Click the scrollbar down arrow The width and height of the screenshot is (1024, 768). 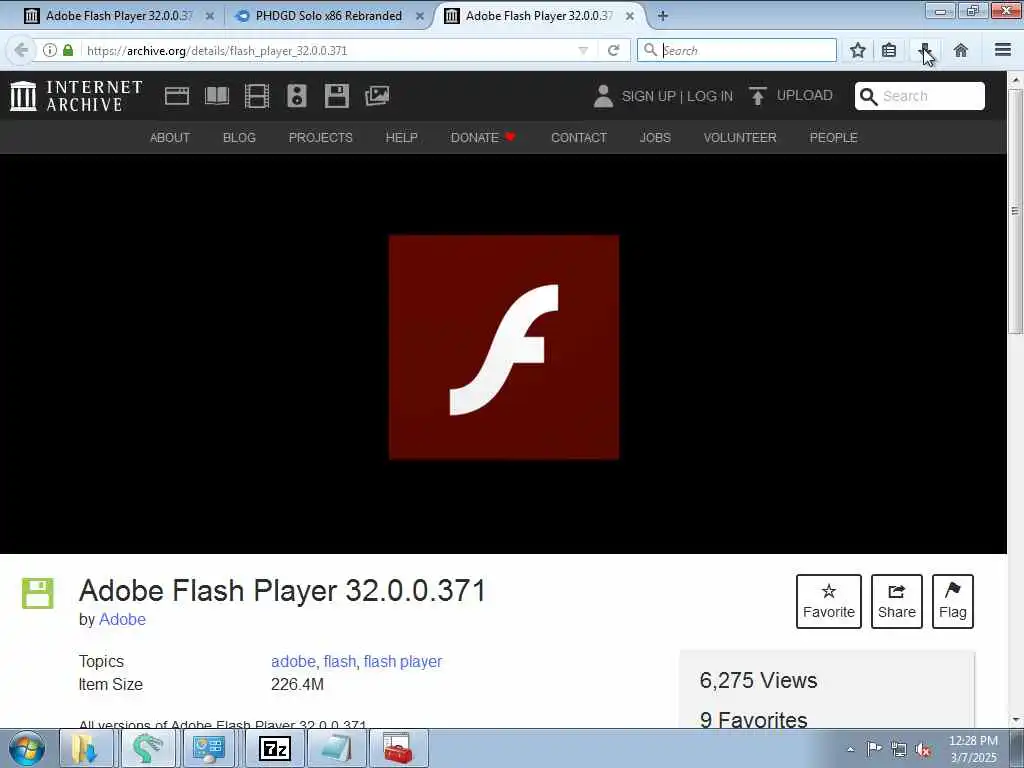click(x=1015, y=720)
